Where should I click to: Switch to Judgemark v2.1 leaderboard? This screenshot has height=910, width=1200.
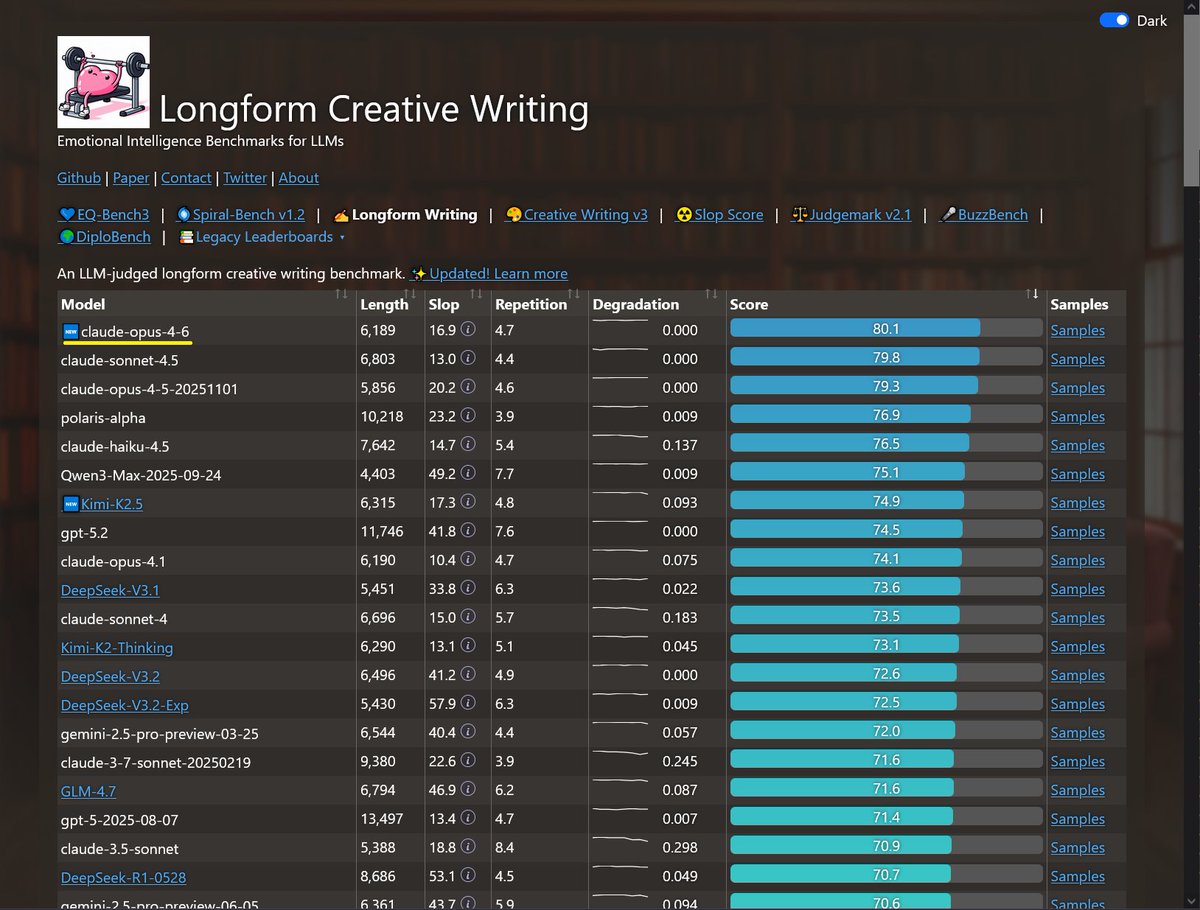[x=851, y=214]
